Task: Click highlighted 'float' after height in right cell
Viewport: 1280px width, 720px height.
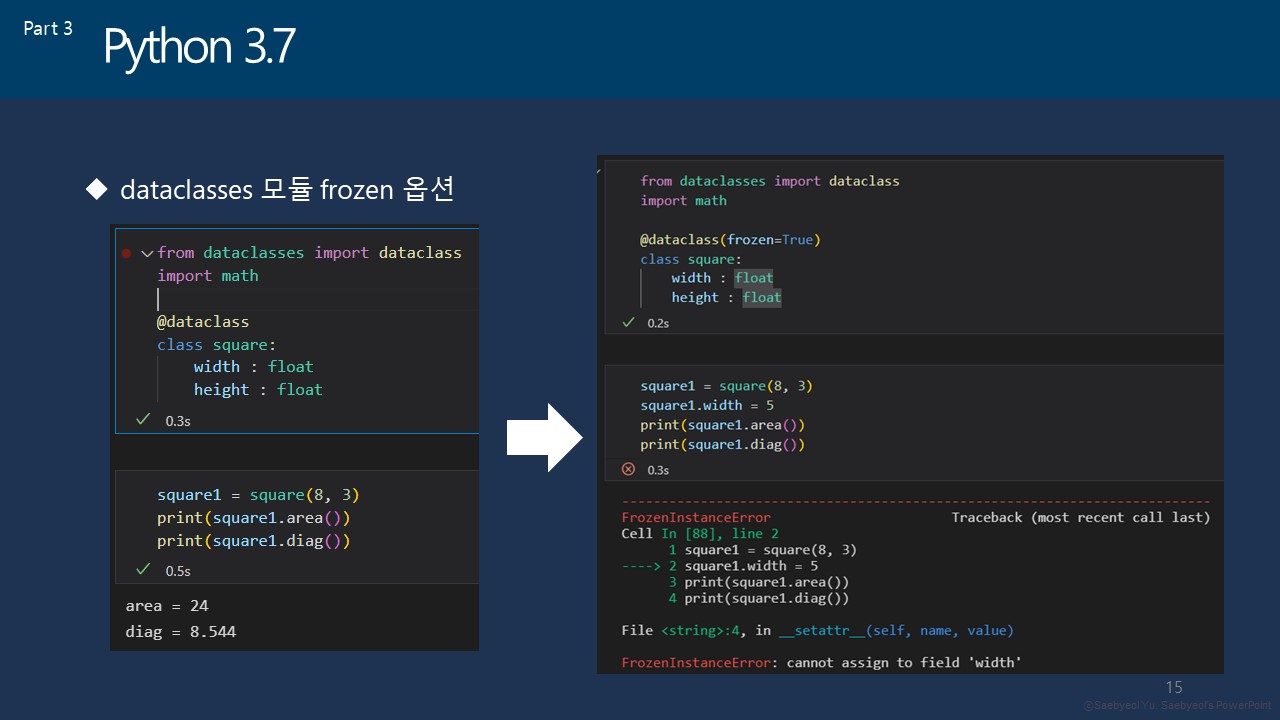Action: tap(762, 297)
